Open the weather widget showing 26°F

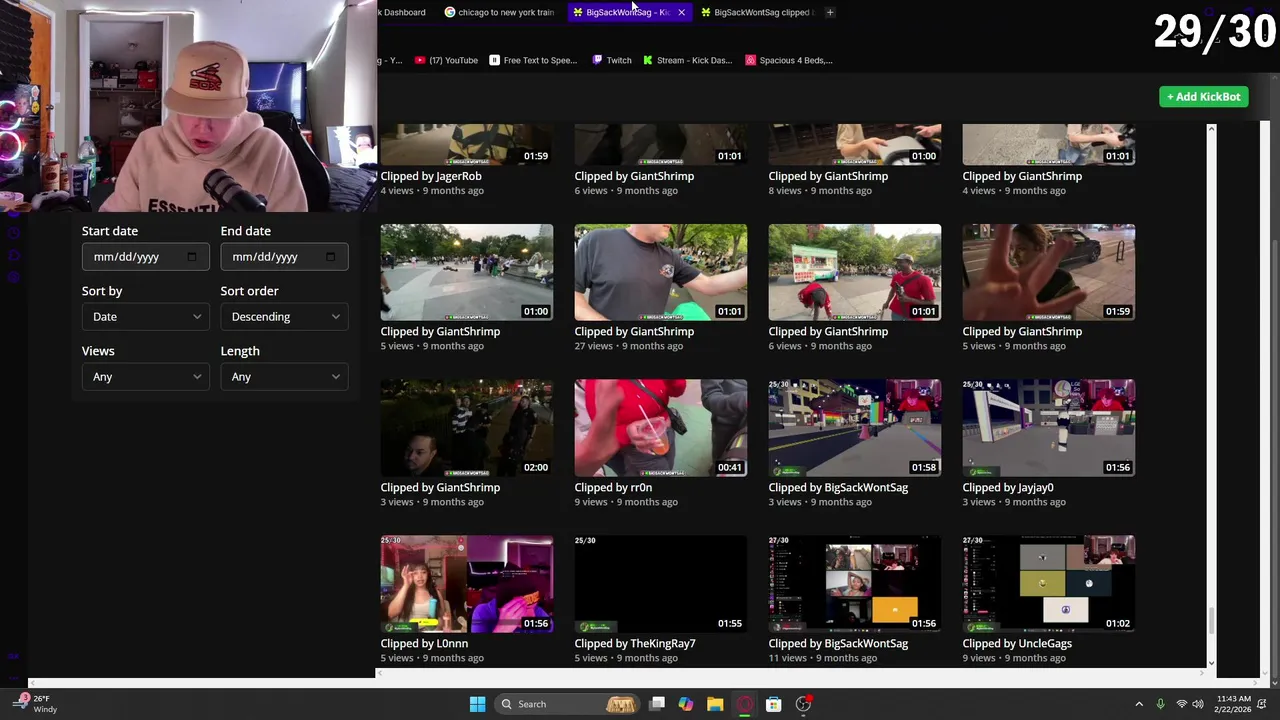click(x=35, y=704)
